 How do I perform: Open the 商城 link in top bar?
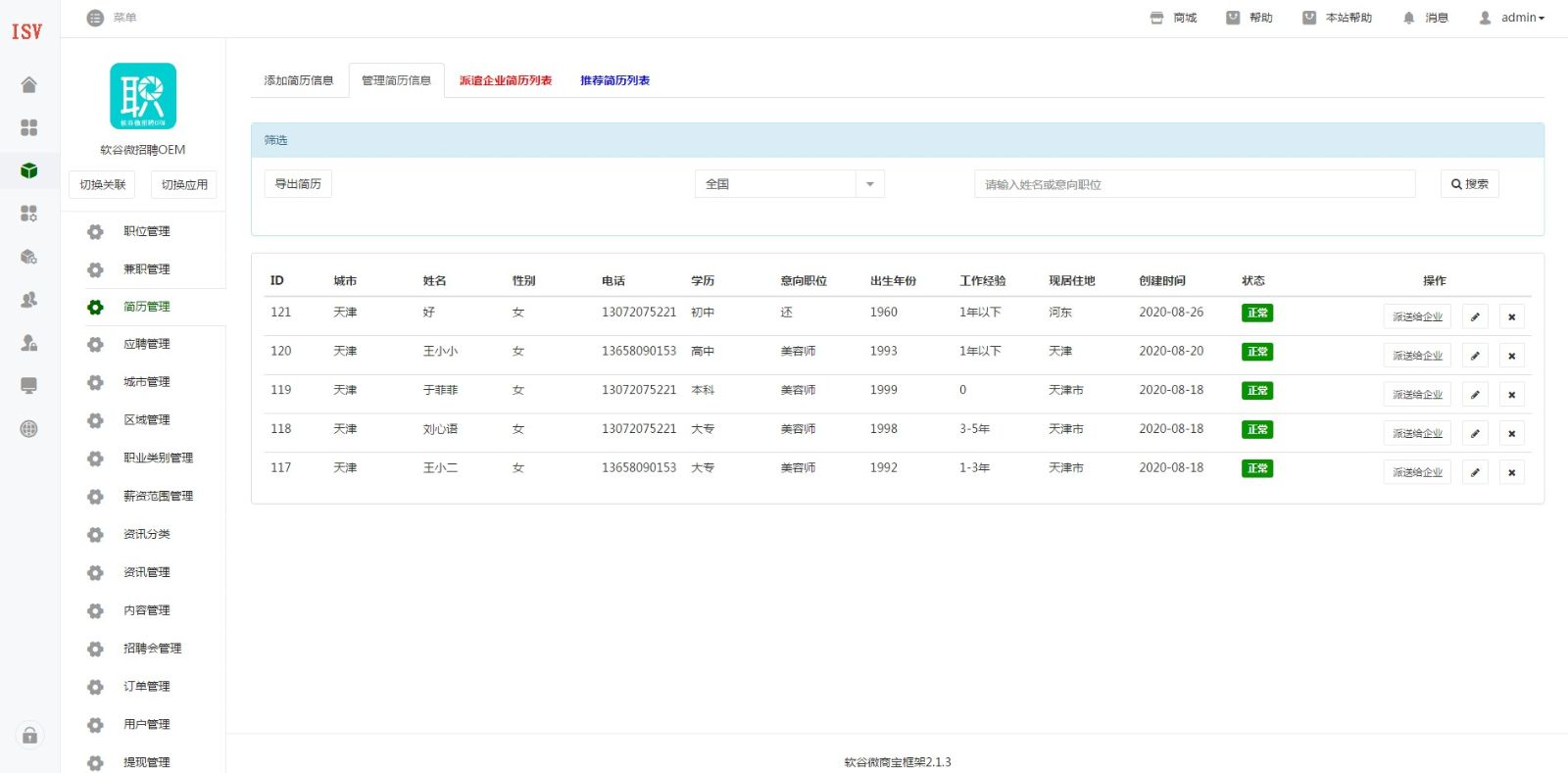1174,18
